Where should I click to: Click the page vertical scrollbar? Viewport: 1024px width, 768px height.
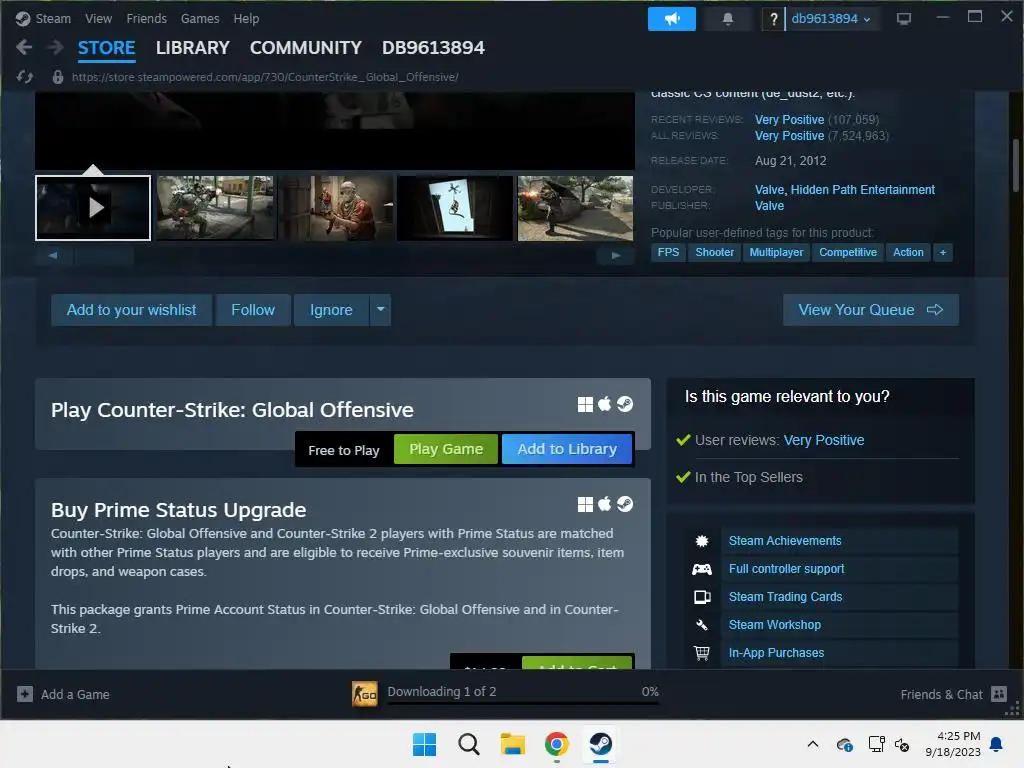[1016, 165]
